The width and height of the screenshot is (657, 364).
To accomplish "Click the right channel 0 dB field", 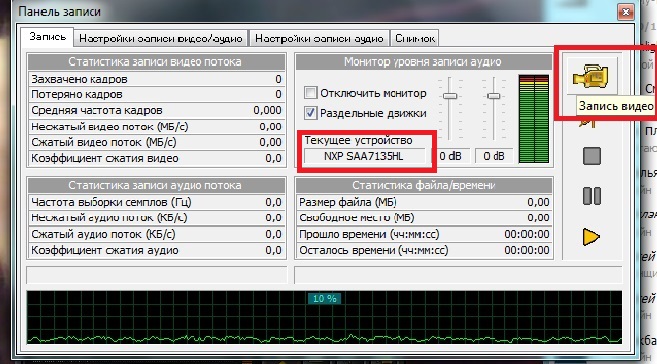I will [x=494, y=156].
